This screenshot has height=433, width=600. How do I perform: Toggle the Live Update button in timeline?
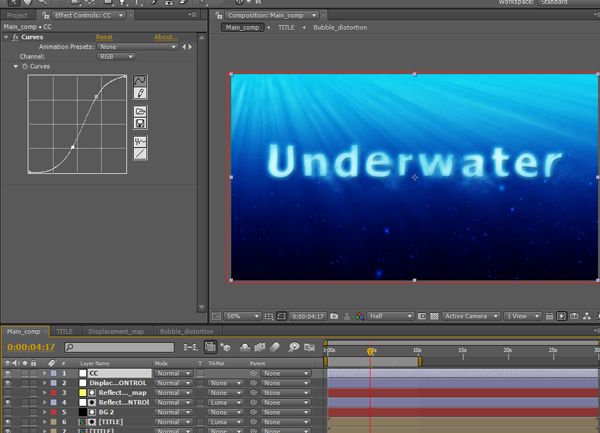[210, 347]
